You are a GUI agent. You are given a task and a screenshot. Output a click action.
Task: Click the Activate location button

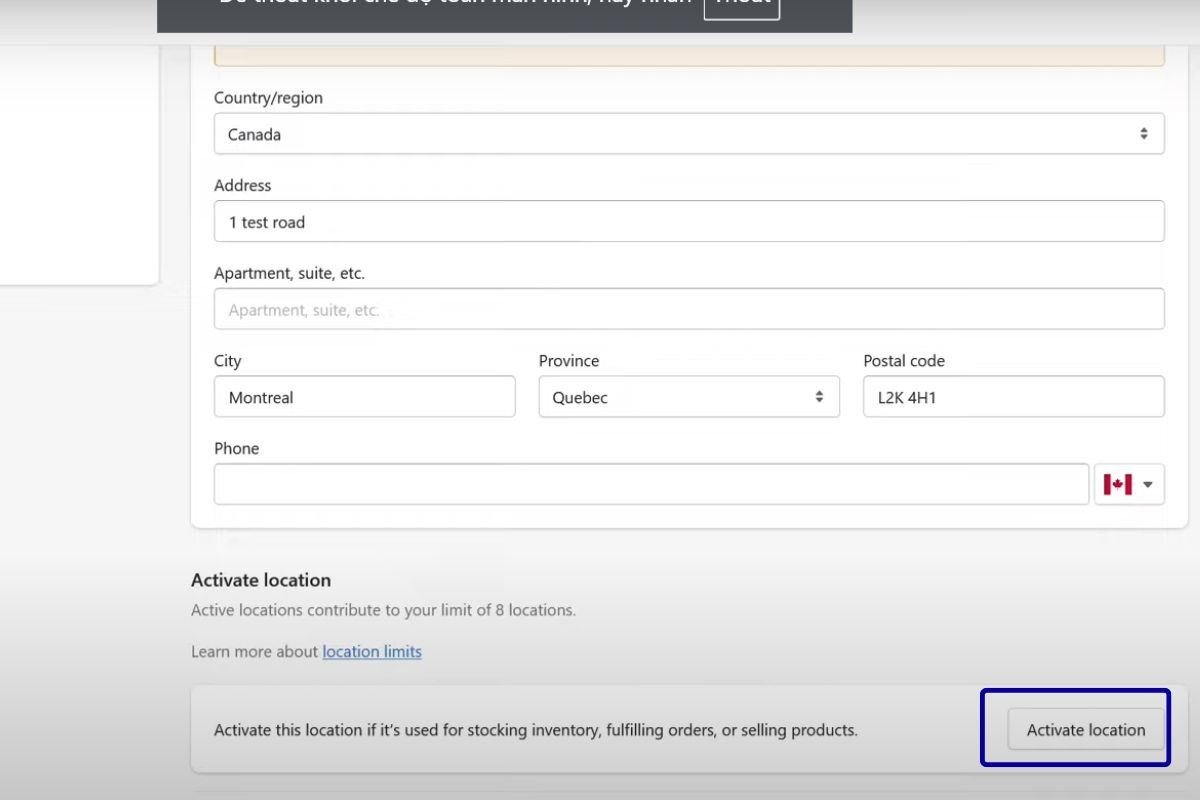tap(1086, 730)
